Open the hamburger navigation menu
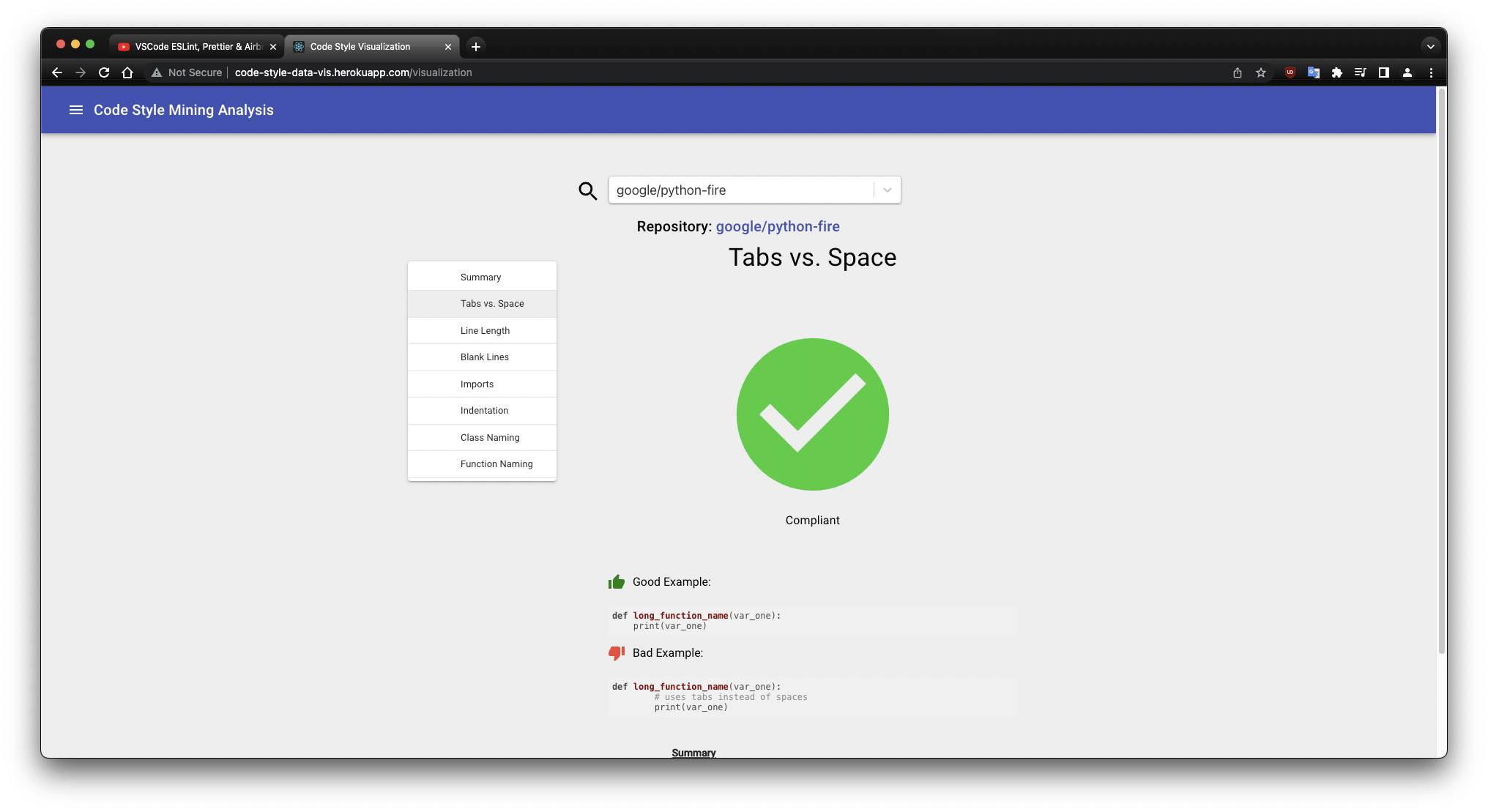This screenshot has height=812, width=1488. tap(75, 110)
